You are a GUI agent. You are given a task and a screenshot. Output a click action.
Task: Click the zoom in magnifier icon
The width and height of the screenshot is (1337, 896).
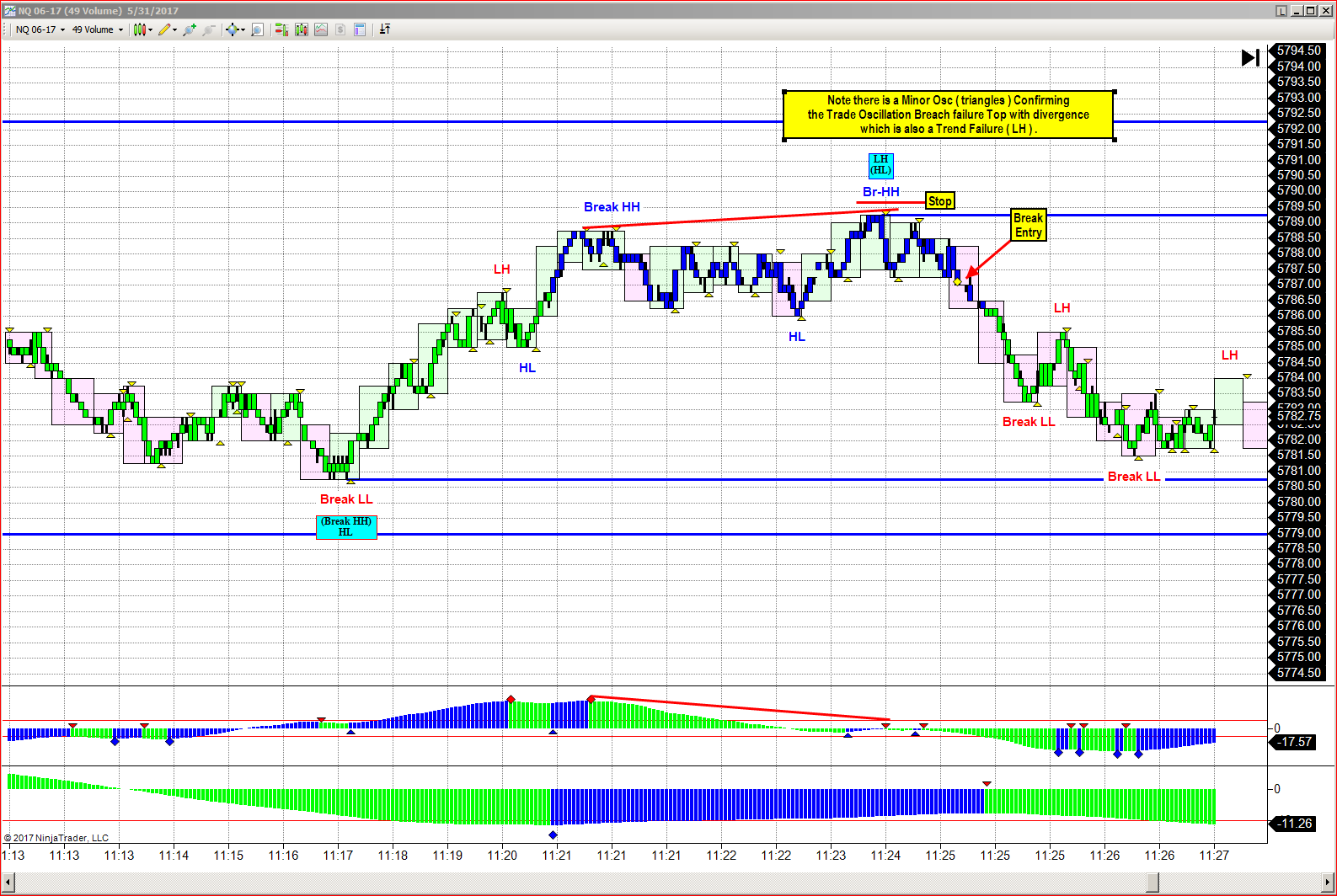[x=190, y=29]
